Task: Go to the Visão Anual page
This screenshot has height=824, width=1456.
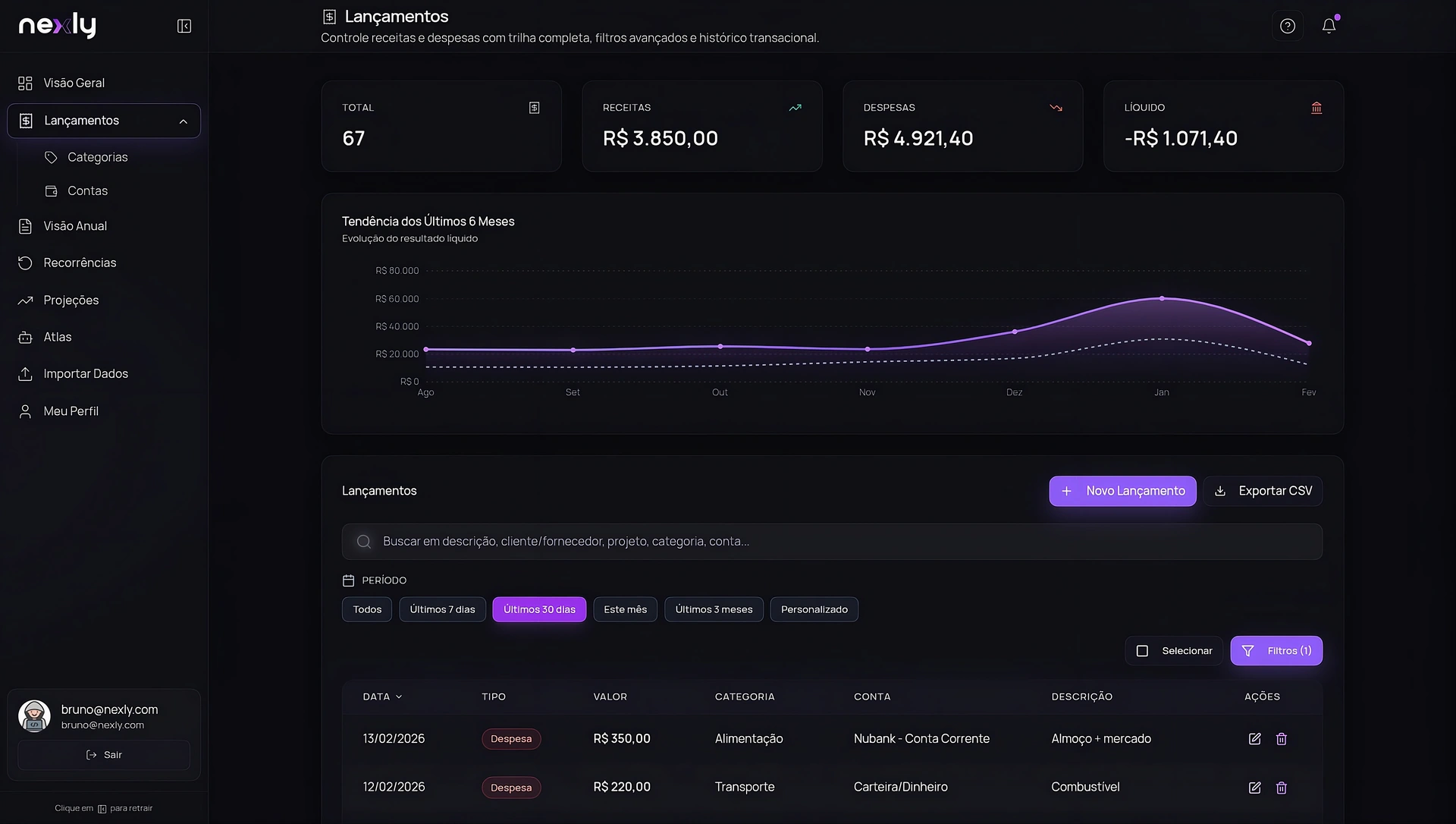Action: pyautogui.click(x=74, y=226)
